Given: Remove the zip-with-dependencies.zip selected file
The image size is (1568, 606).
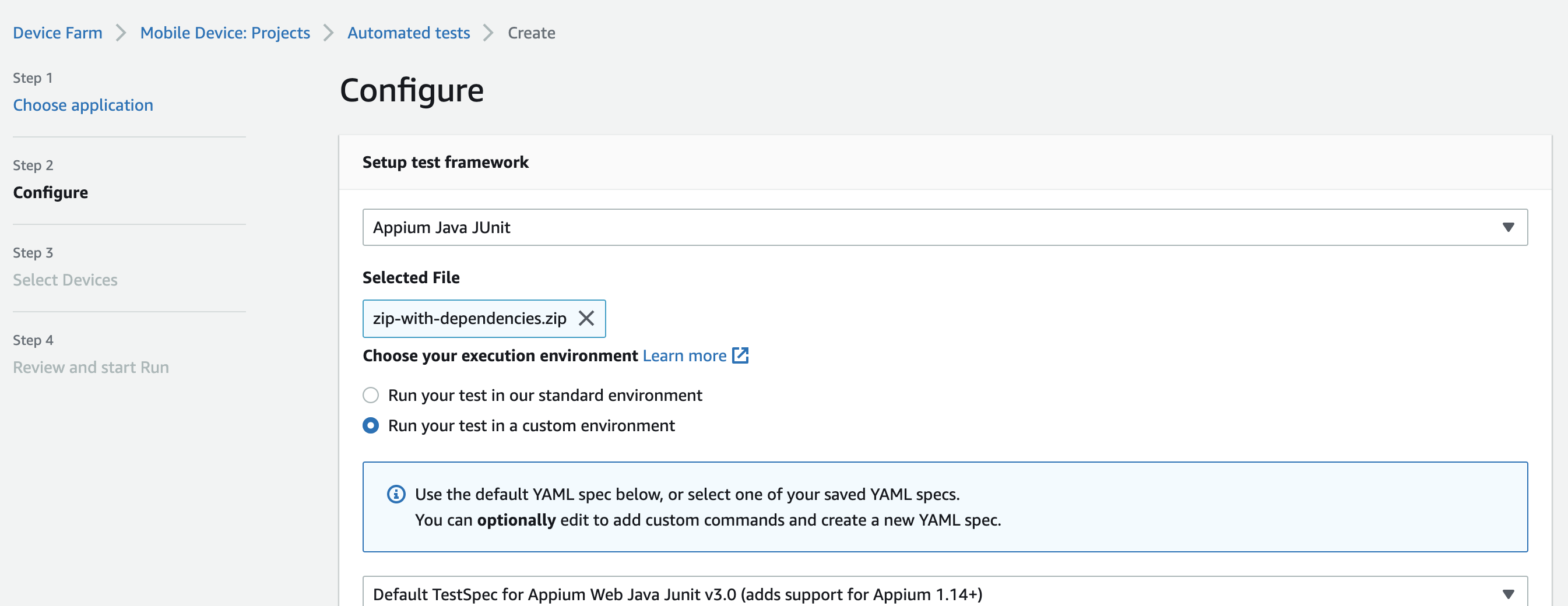Looking at the screenshot, I should tap(586, 318).
